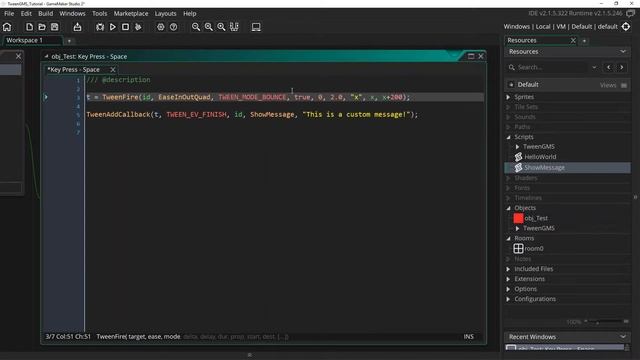Click the Views list icon
The width and height of the screenshot is (640, 360).
pyautogui.click(x=624, y=85)
